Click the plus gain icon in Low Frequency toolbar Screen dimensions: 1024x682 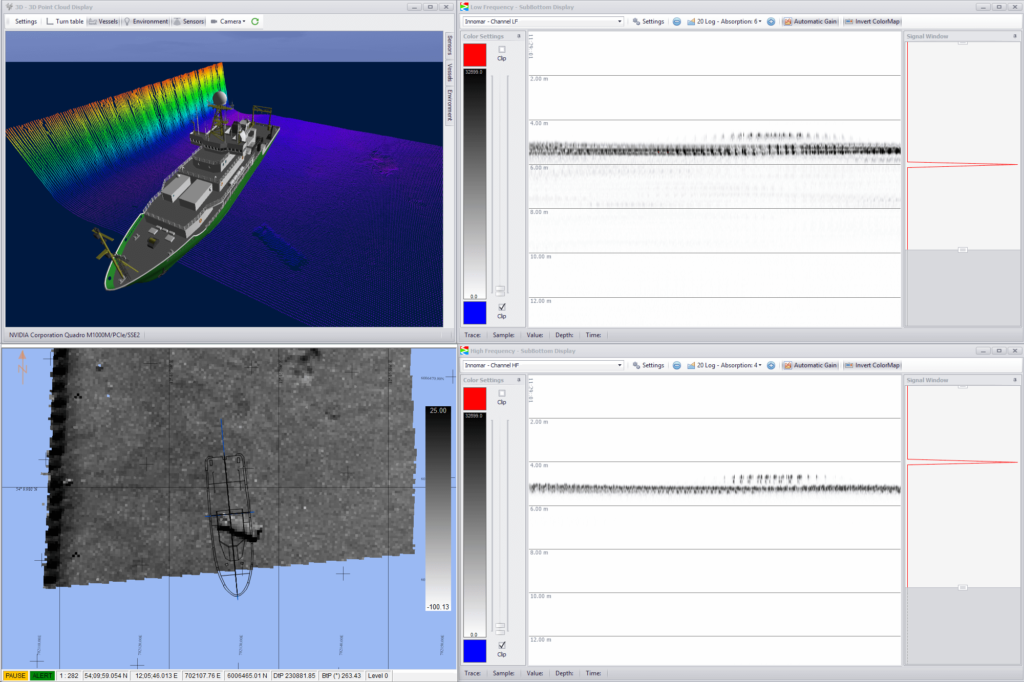771,22
